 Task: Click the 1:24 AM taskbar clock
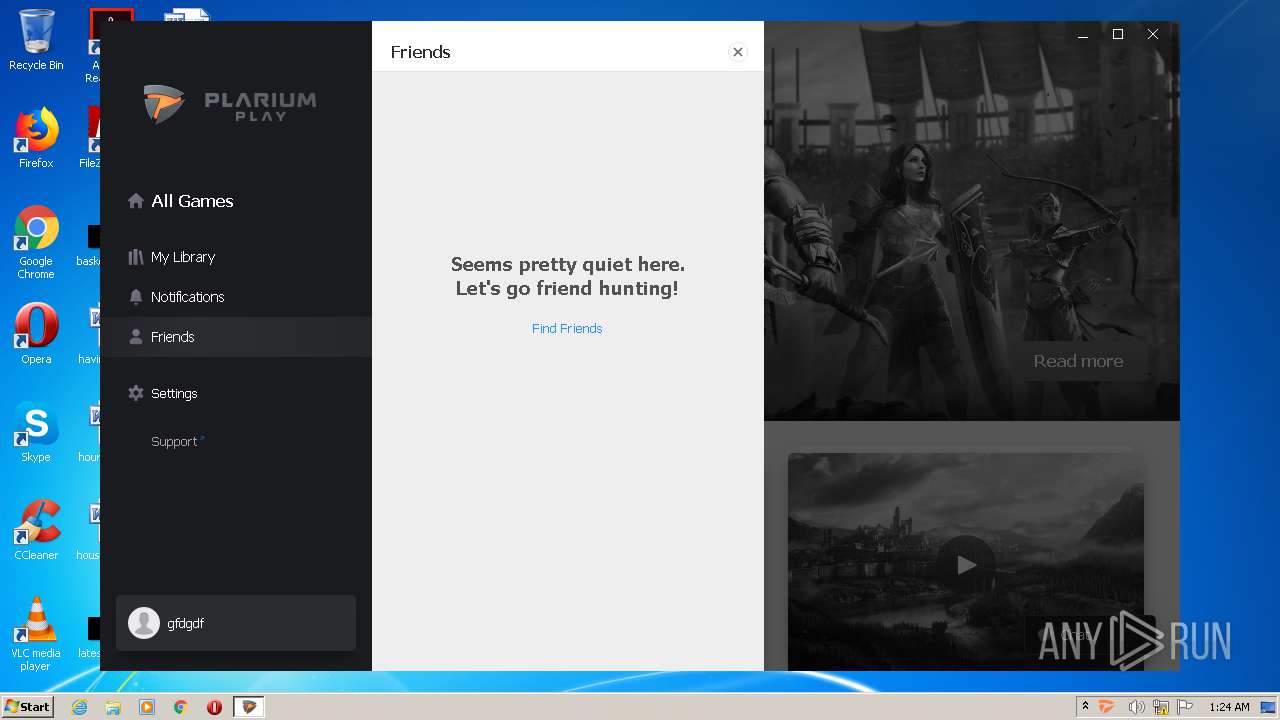[x=1229, y=707]
